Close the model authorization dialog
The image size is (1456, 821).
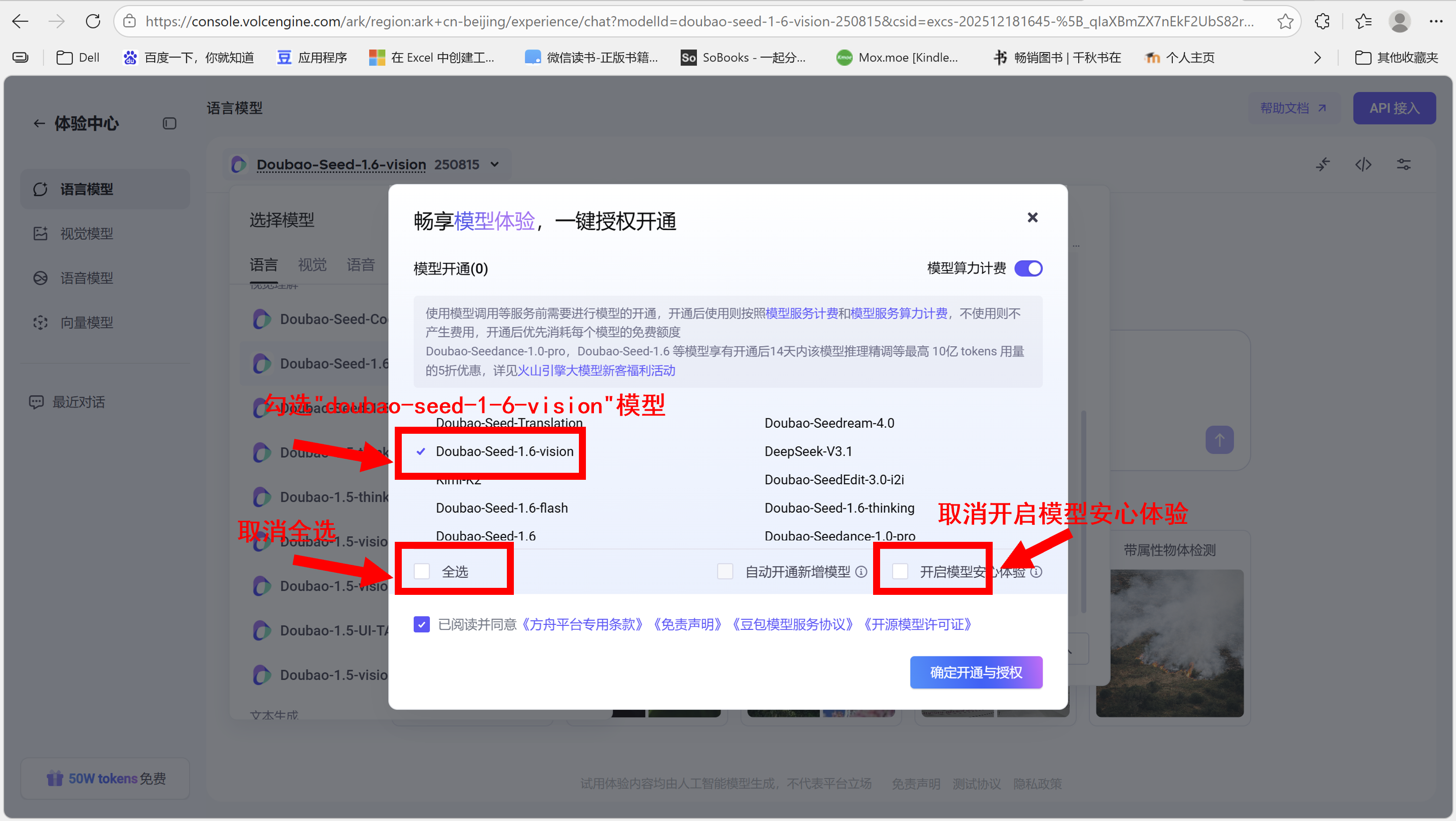[1032, 218]
